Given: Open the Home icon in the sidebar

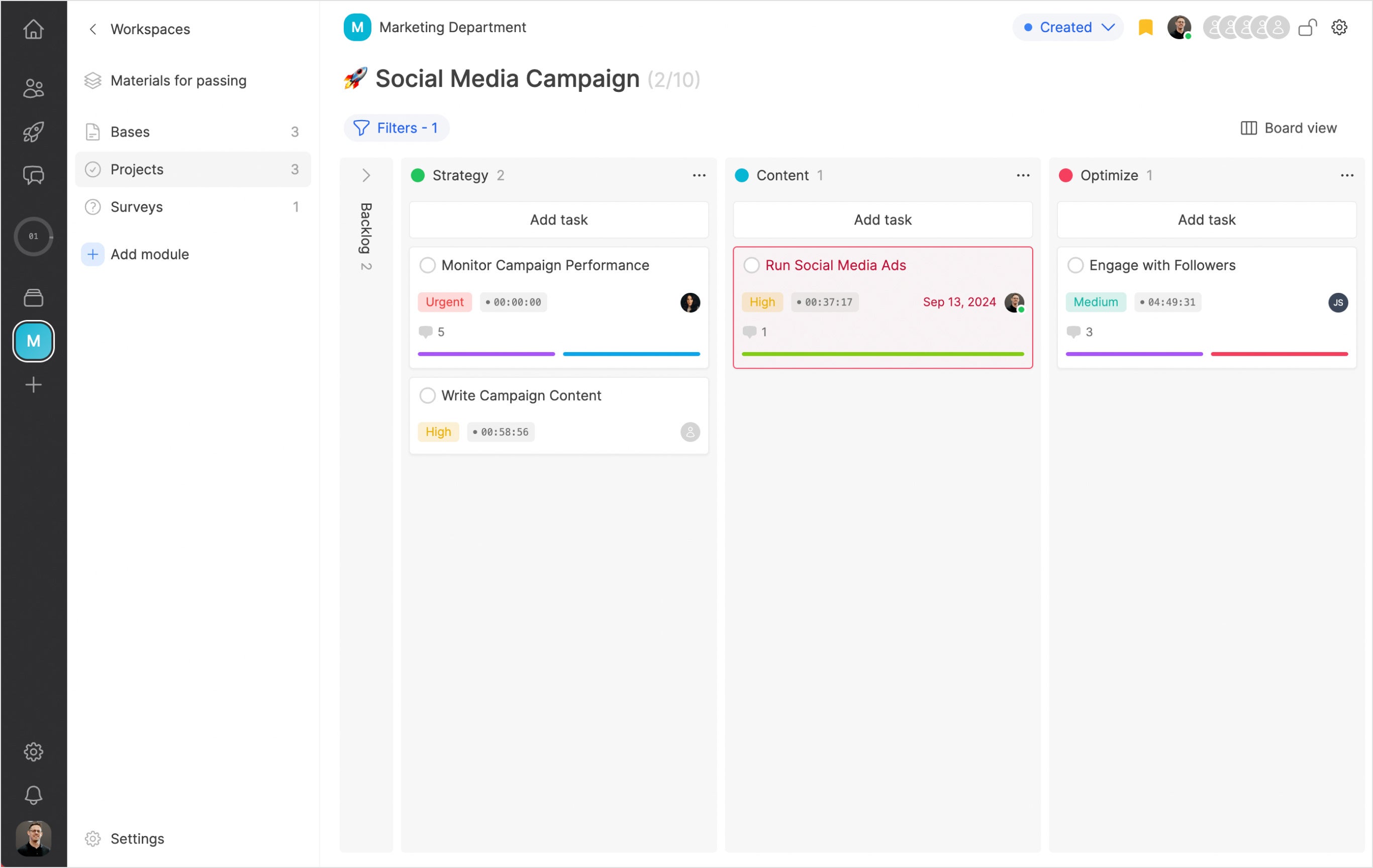Looking at the screenshot, I should [33, 29].
